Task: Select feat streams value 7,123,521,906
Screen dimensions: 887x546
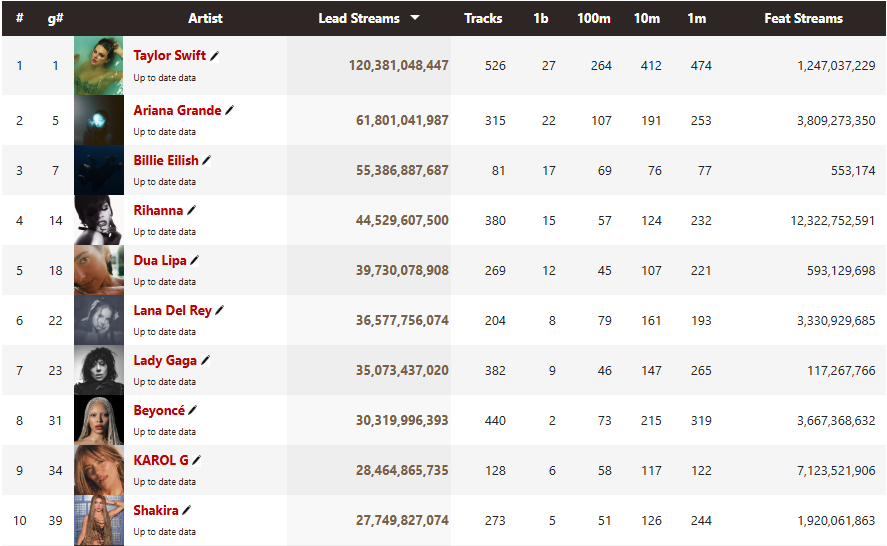Action: pos(836,470)
